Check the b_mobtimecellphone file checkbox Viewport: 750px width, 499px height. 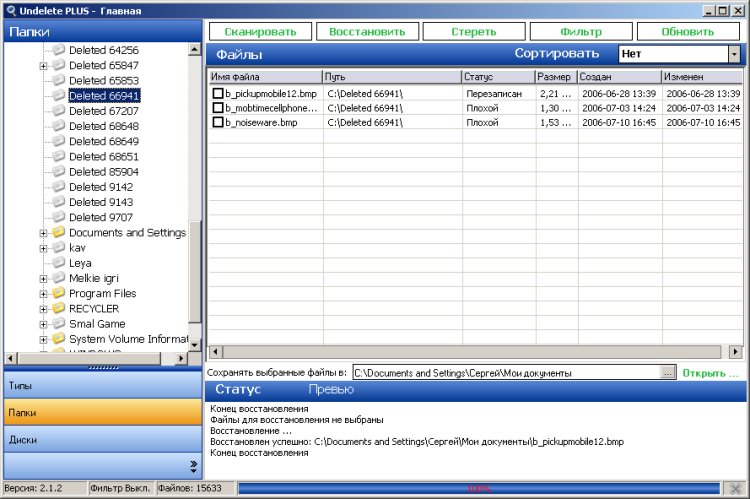(x=218, y=108)
